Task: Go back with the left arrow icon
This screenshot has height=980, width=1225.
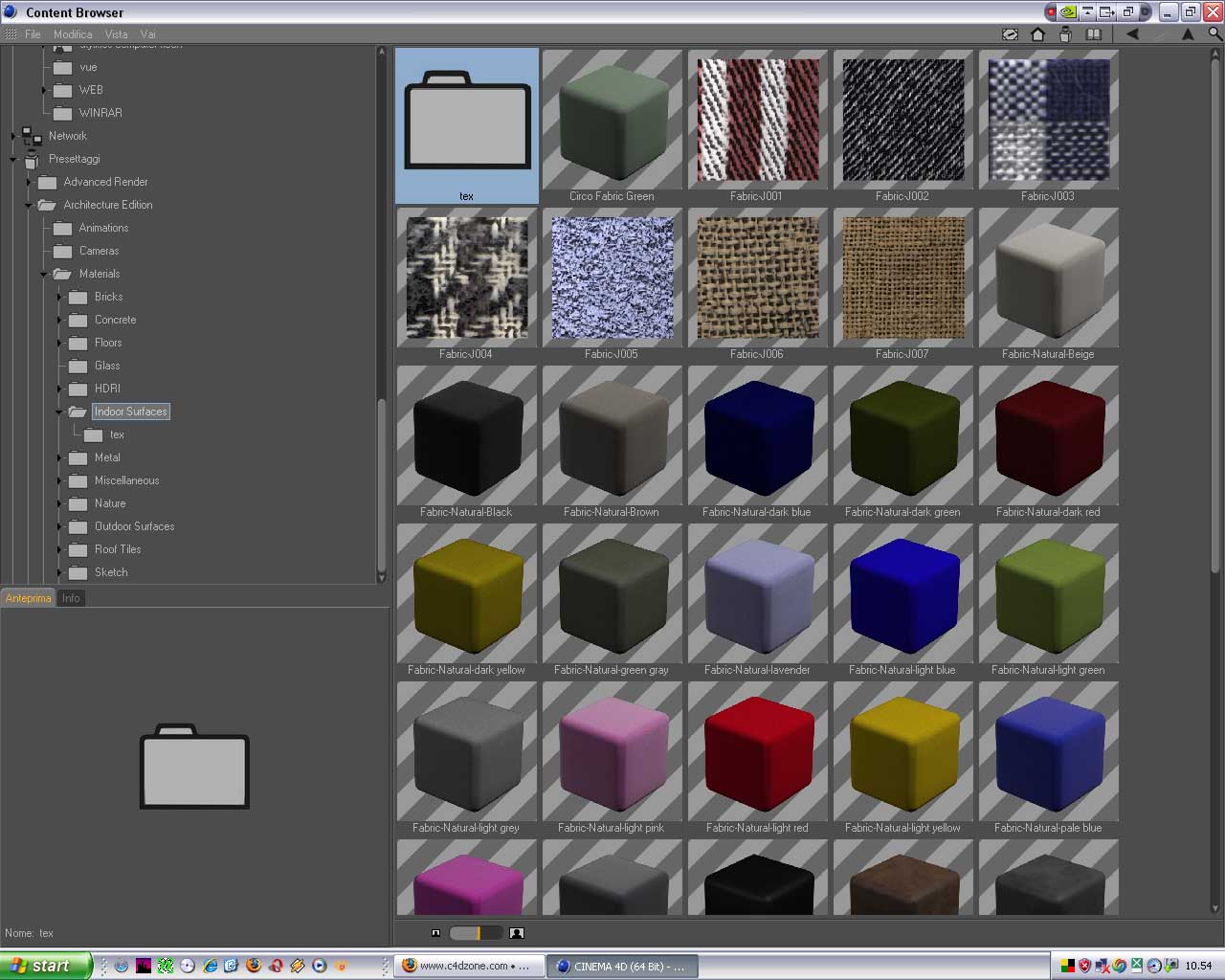Action: click(x=1132, y=34)
